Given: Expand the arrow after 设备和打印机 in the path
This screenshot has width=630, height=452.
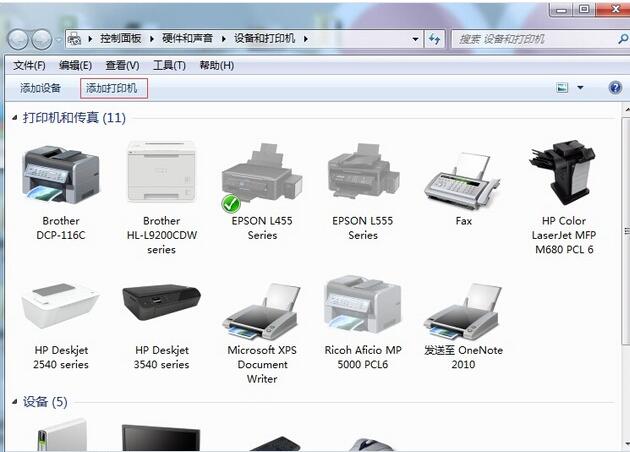Looking at the screenshot, I should [306, 39].
